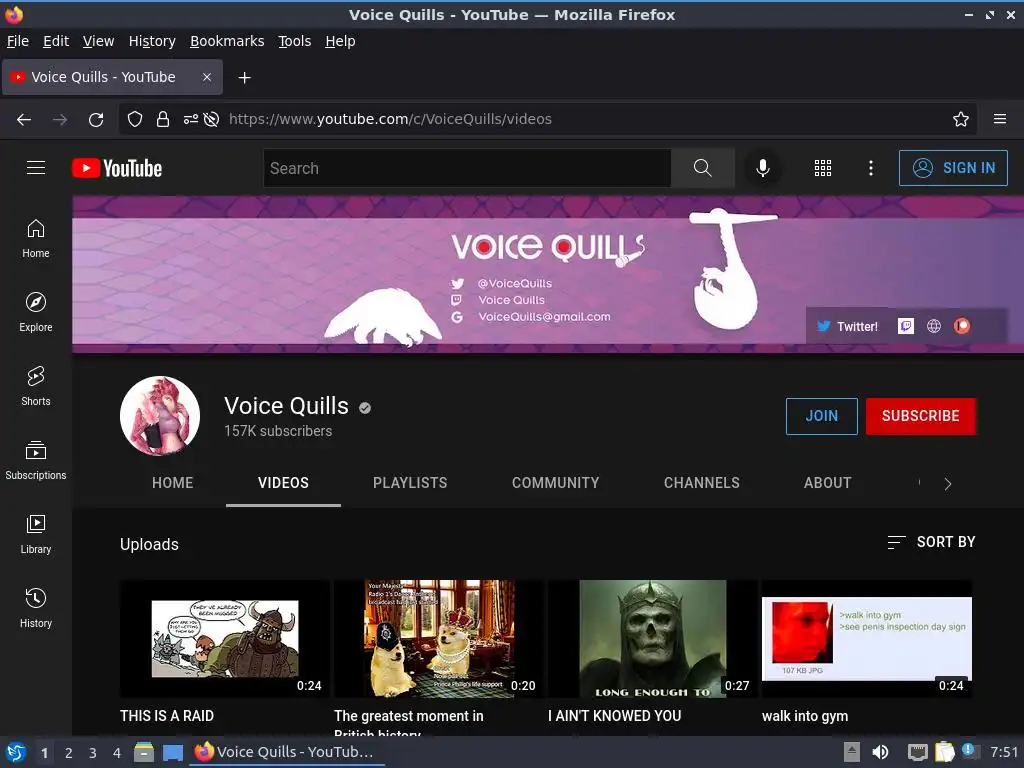Switch to workspace 2 in taskbar

[x=69, y=752]
